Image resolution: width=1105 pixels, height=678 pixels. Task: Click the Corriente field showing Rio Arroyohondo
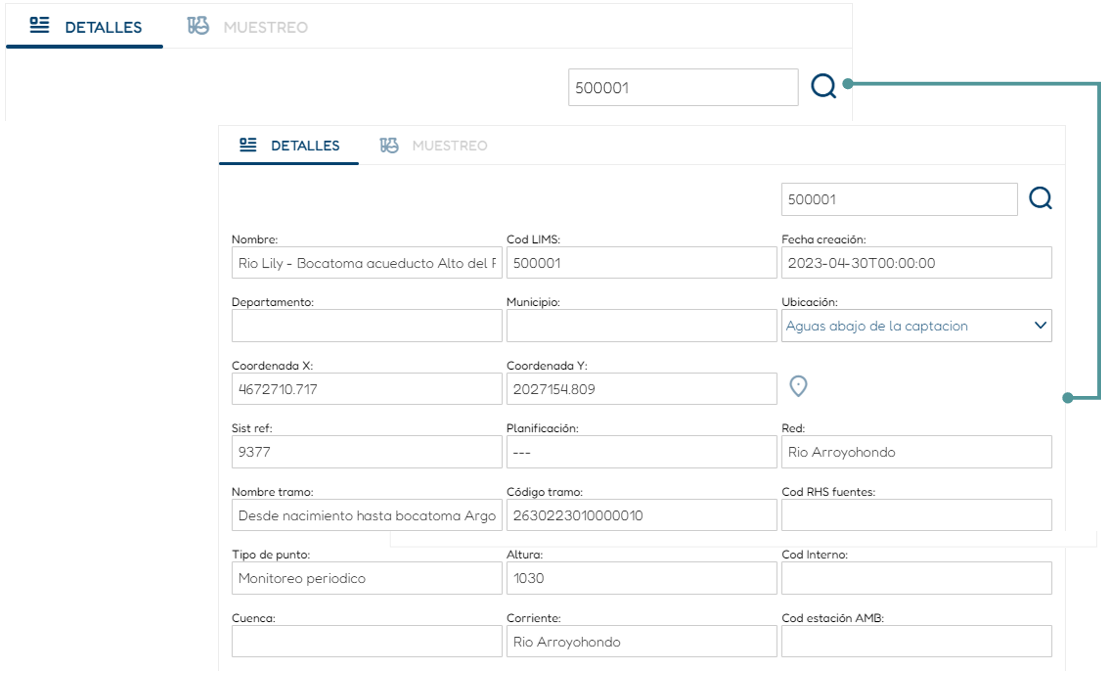point(641,641)
